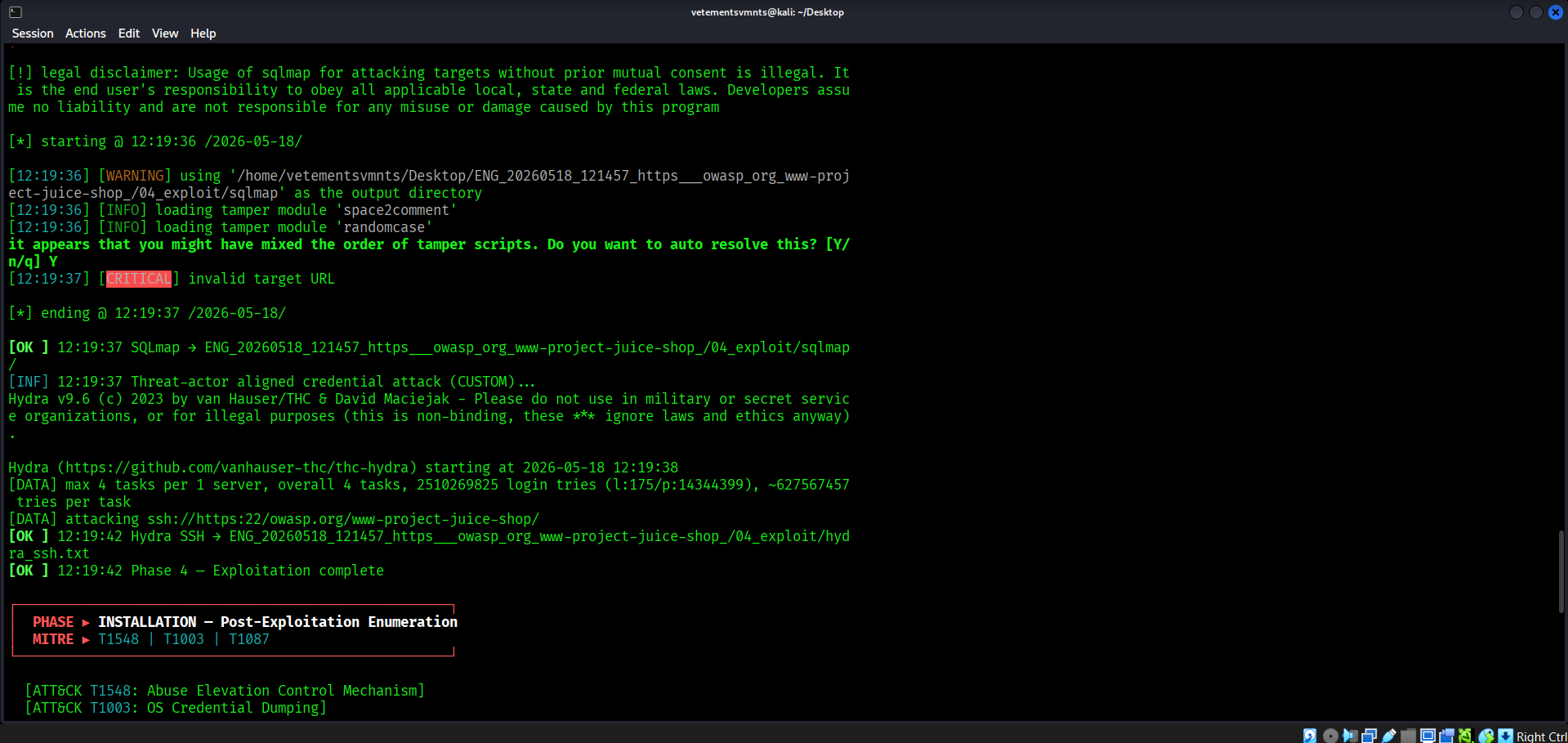This screenshot has height=743, width=1568.
Task: Click the 'Hydra v9.6 (c) 2023' banner line
Action: click(x=429, y=399)
